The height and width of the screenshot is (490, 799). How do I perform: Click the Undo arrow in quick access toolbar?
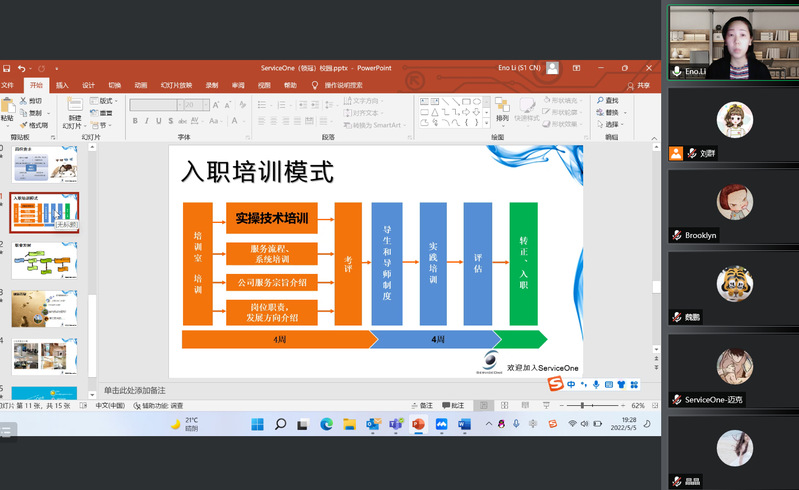pyautogui.click(x=21, y=68)
